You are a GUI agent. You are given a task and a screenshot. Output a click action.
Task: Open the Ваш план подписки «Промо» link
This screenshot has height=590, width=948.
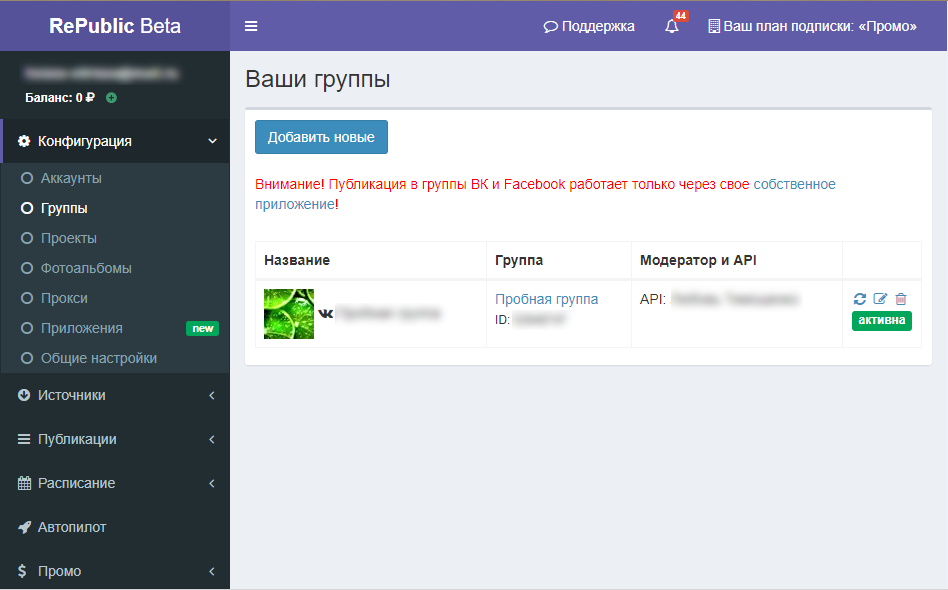pyautogui.click(x=813, y=27)
